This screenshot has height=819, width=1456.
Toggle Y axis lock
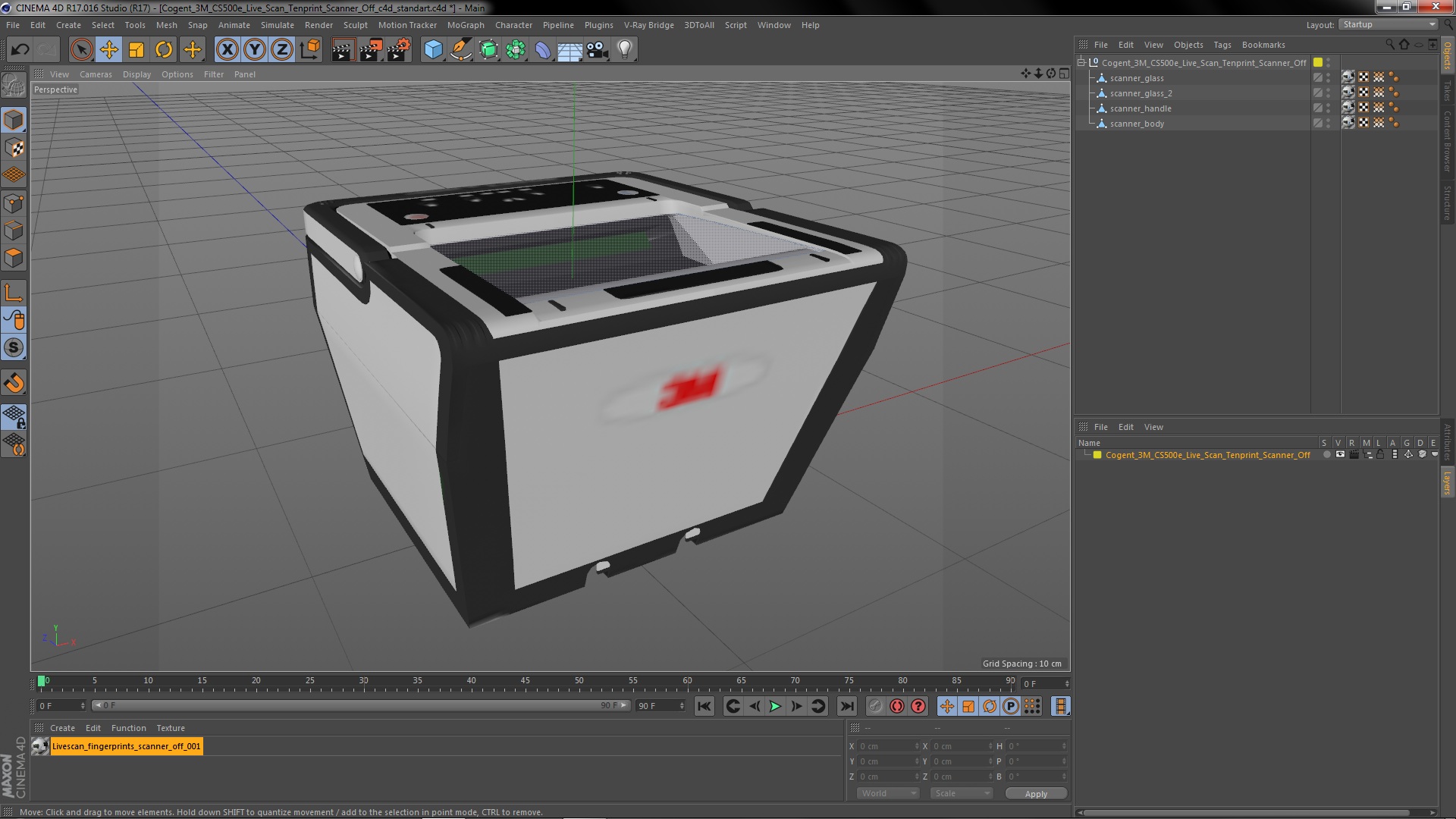[x=255, y=50]
